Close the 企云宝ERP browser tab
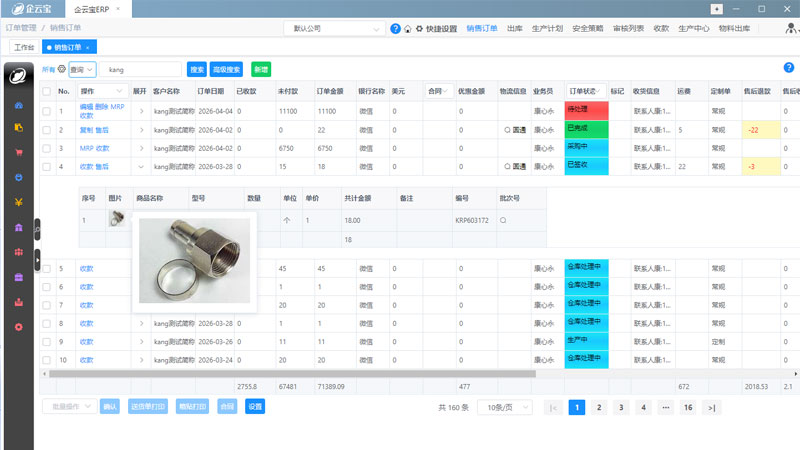 point(118,9)
